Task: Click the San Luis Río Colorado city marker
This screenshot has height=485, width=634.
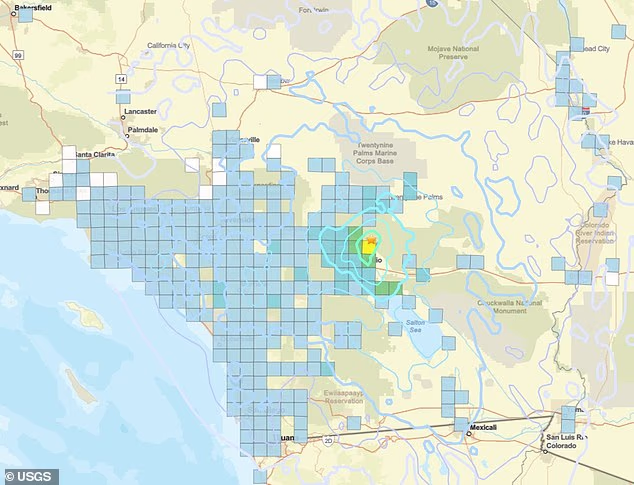Action: (546, 450)
